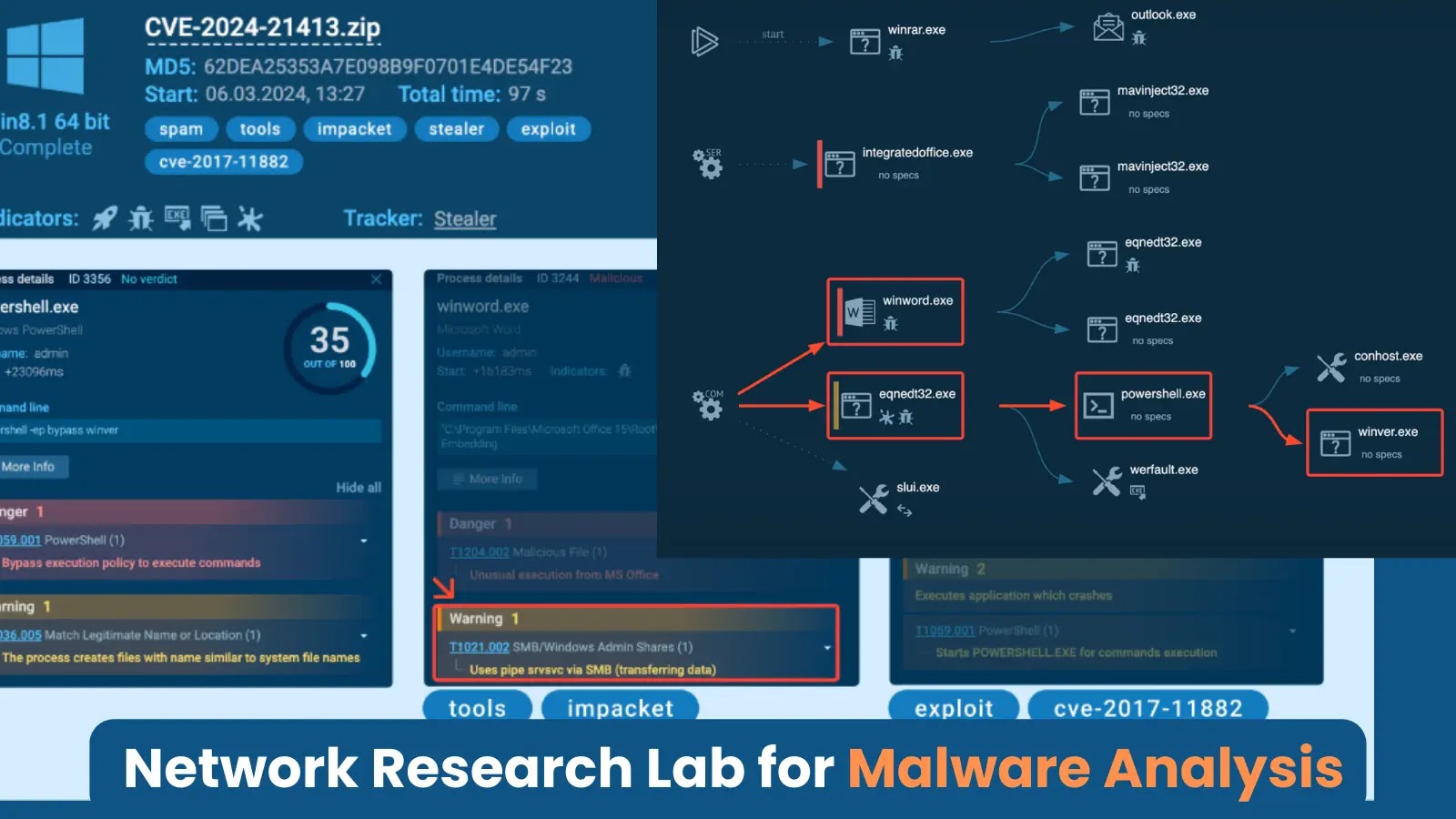Screen dimensions: 1456x819
Task: Select the werfault.exe tools icon
Action: pos(1107,480)
